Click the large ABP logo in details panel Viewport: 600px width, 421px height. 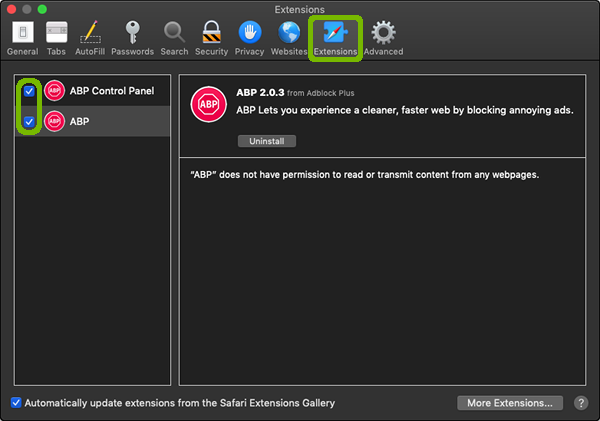(209, 104)
